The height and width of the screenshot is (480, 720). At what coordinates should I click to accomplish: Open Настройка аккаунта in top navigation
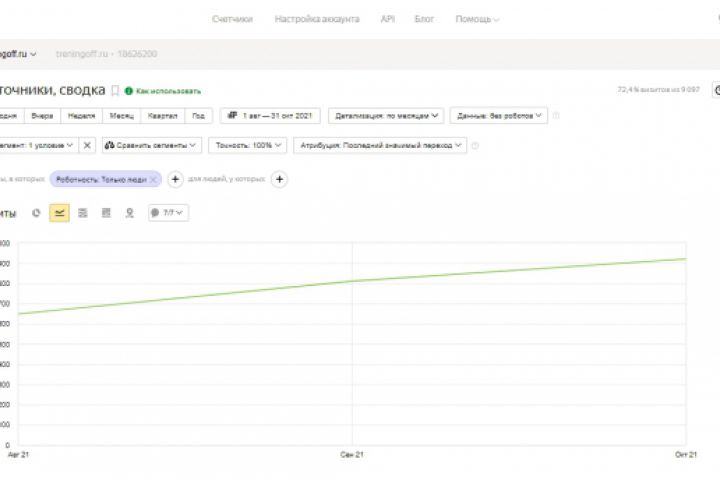(317, 19)
